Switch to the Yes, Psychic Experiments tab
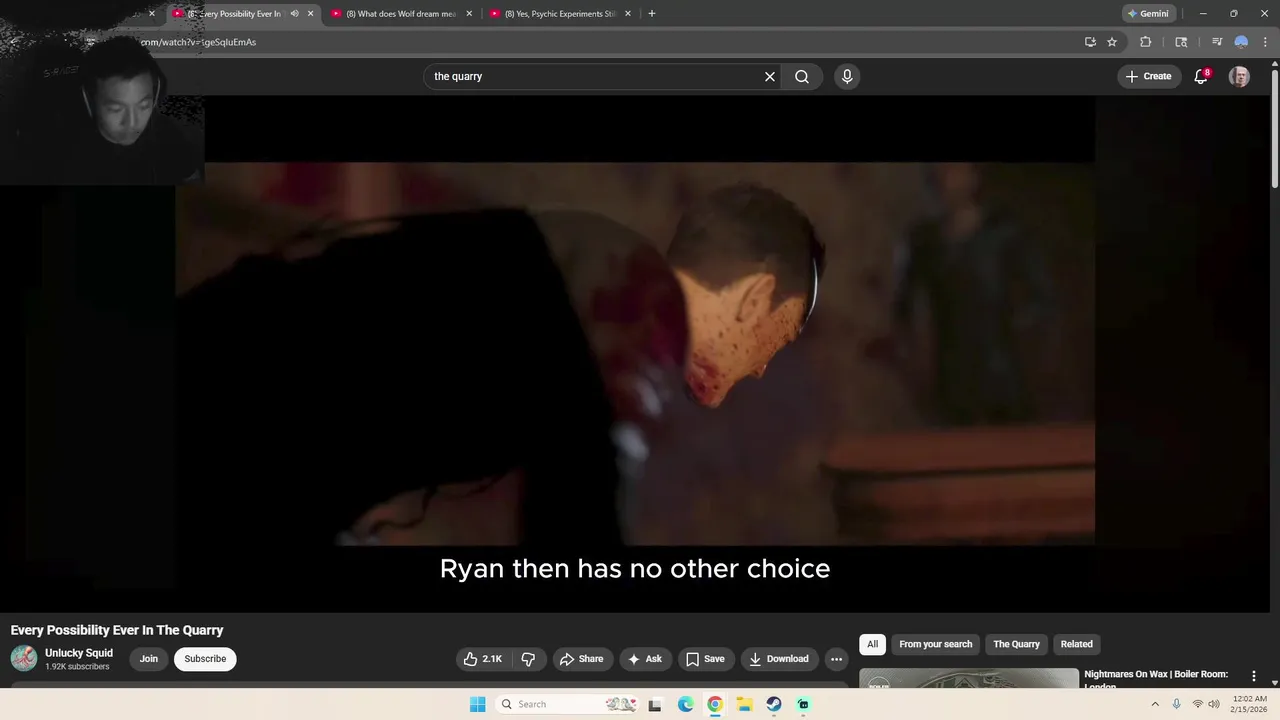Screen dimensions: 1280x720 click(x=559, y=14)
